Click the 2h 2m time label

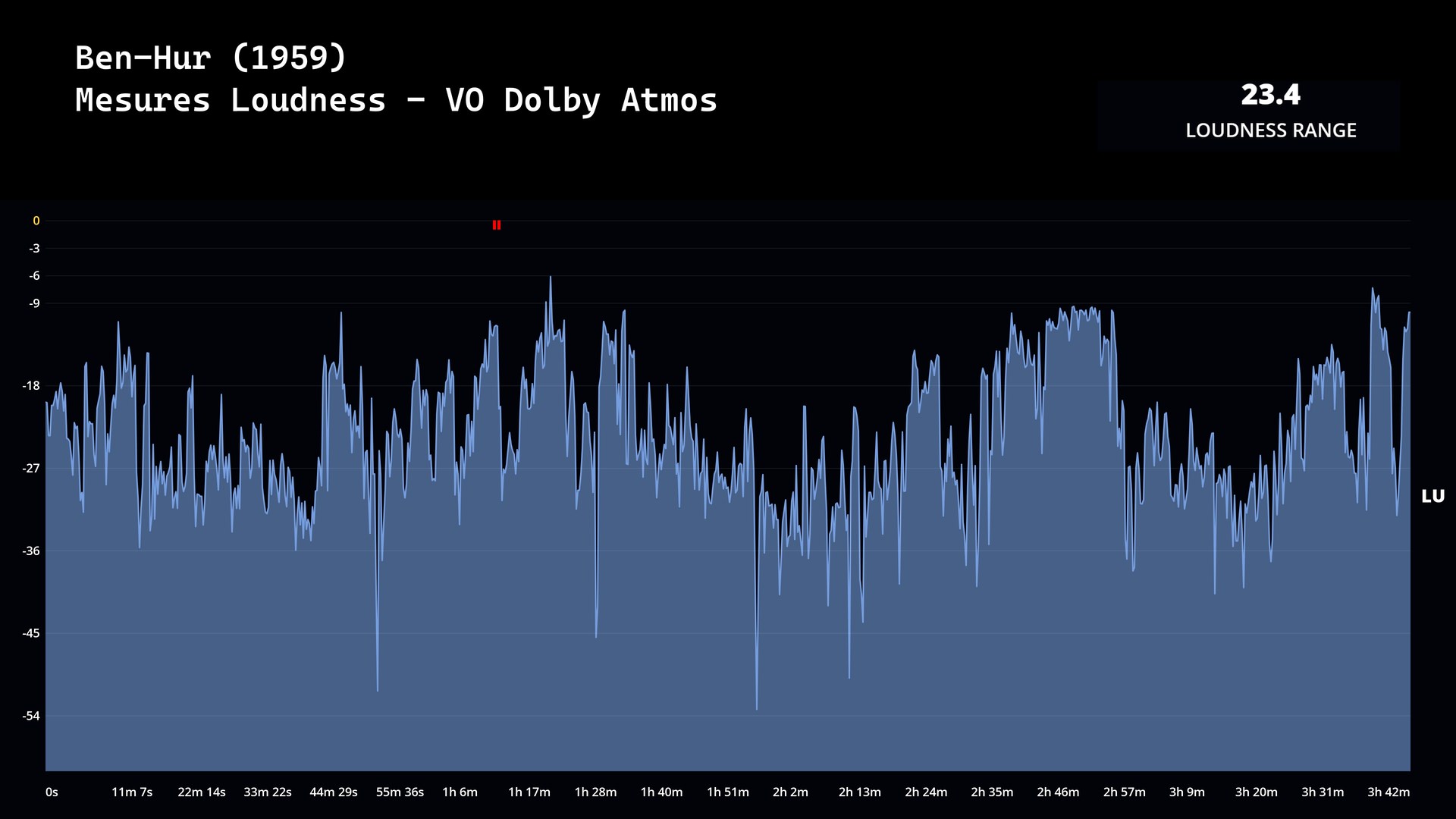(790, 792)
